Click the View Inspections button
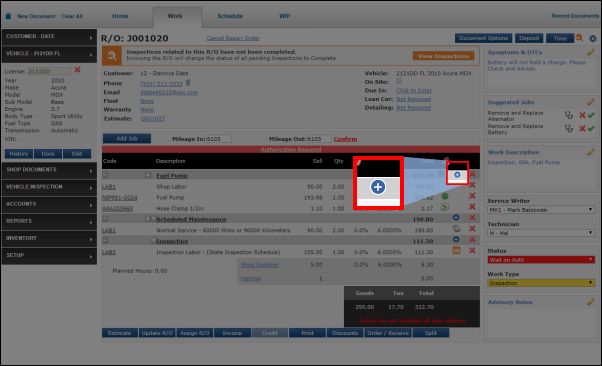This screenshot has height=366, width=602. [x=443, y=56]
